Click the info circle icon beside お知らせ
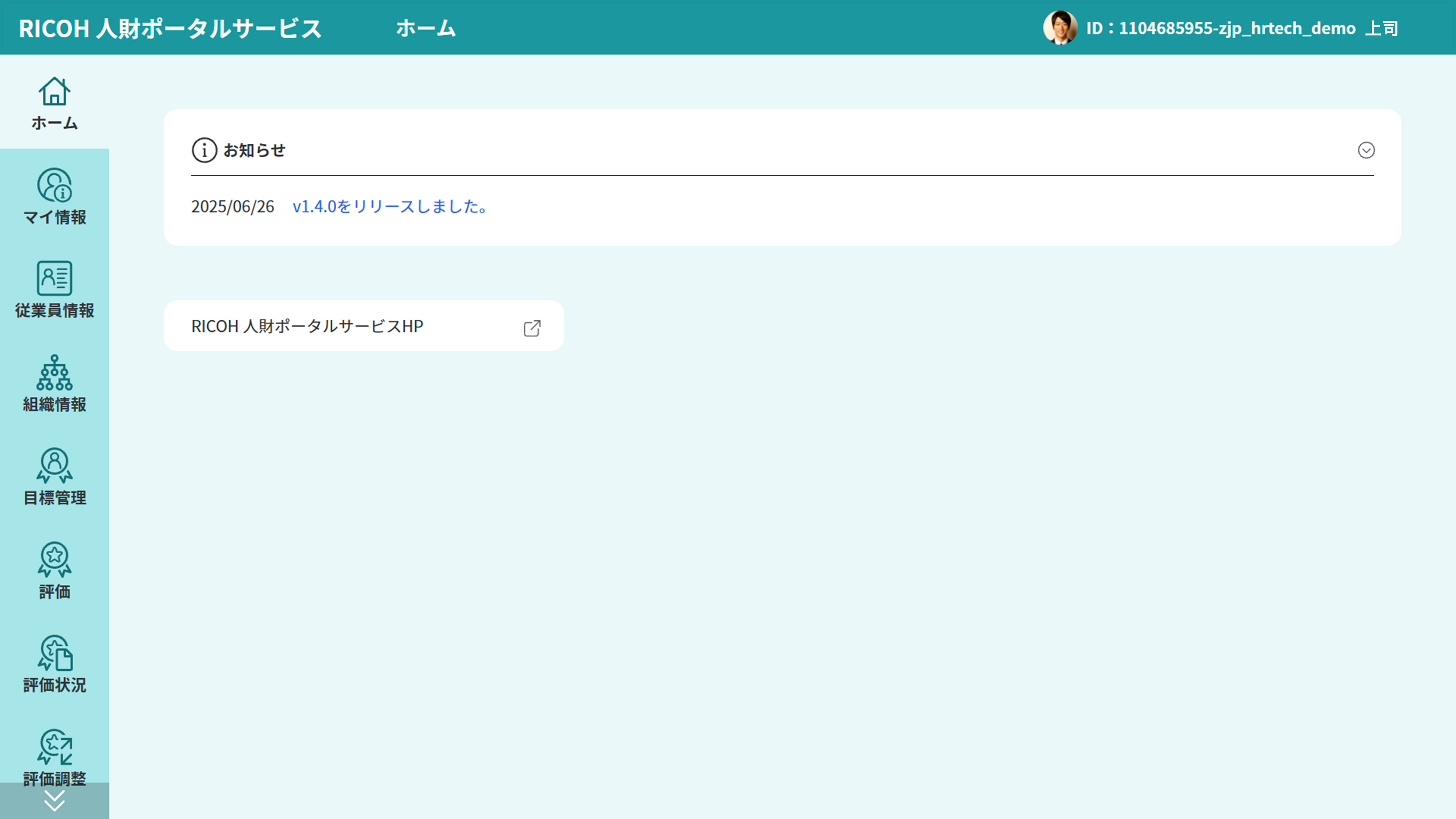This screenshot has height=819, width=1456. coord(204,151)
